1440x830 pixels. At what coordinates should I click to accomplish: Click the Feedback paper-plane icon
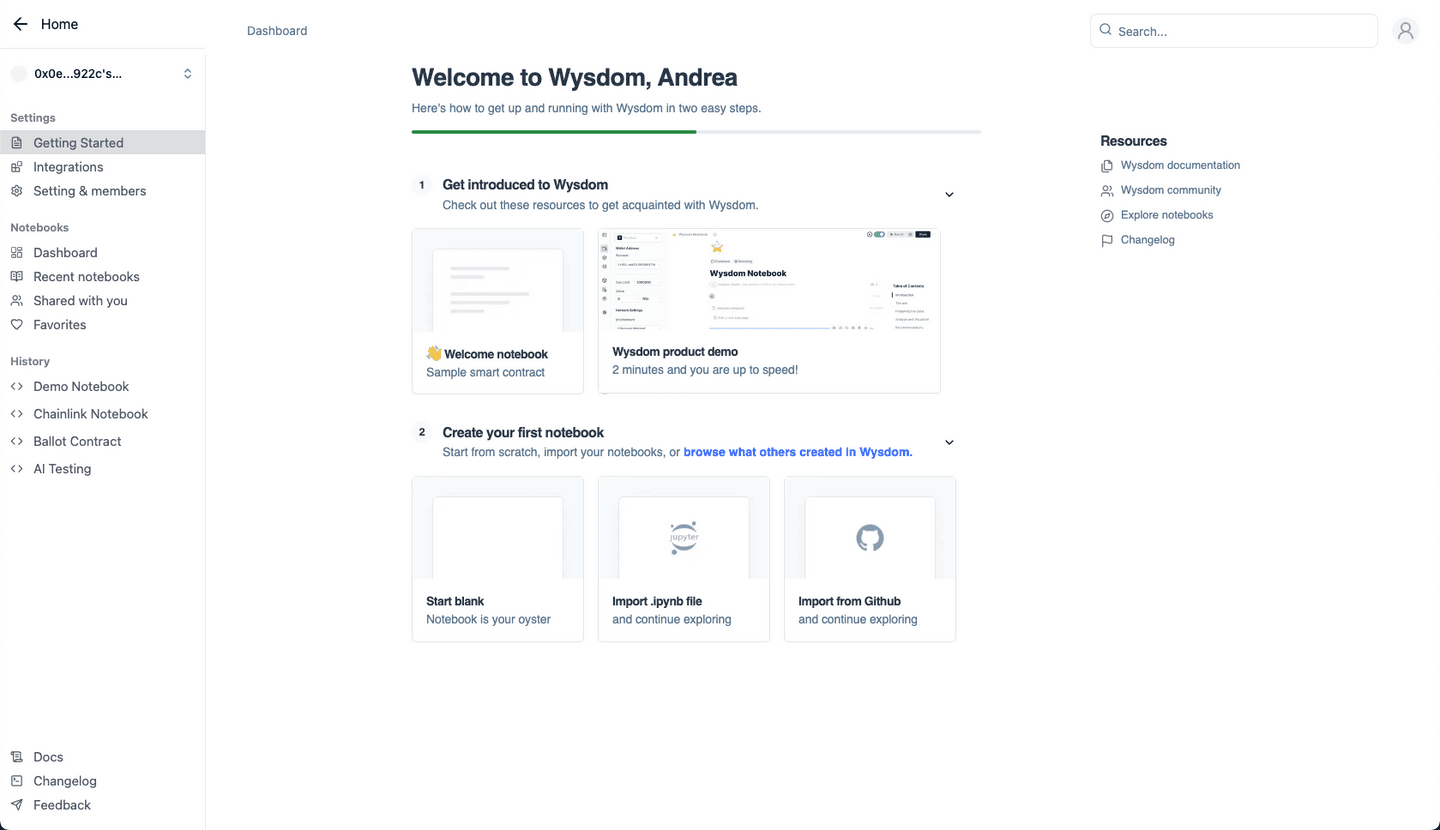[x=16, y=805]
